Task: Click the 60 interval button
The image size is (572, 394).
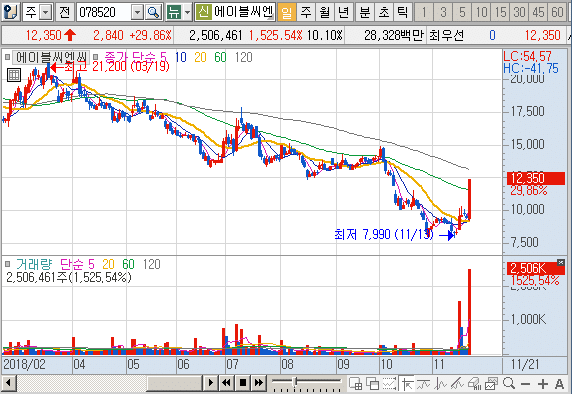Action: pos(557,13)
